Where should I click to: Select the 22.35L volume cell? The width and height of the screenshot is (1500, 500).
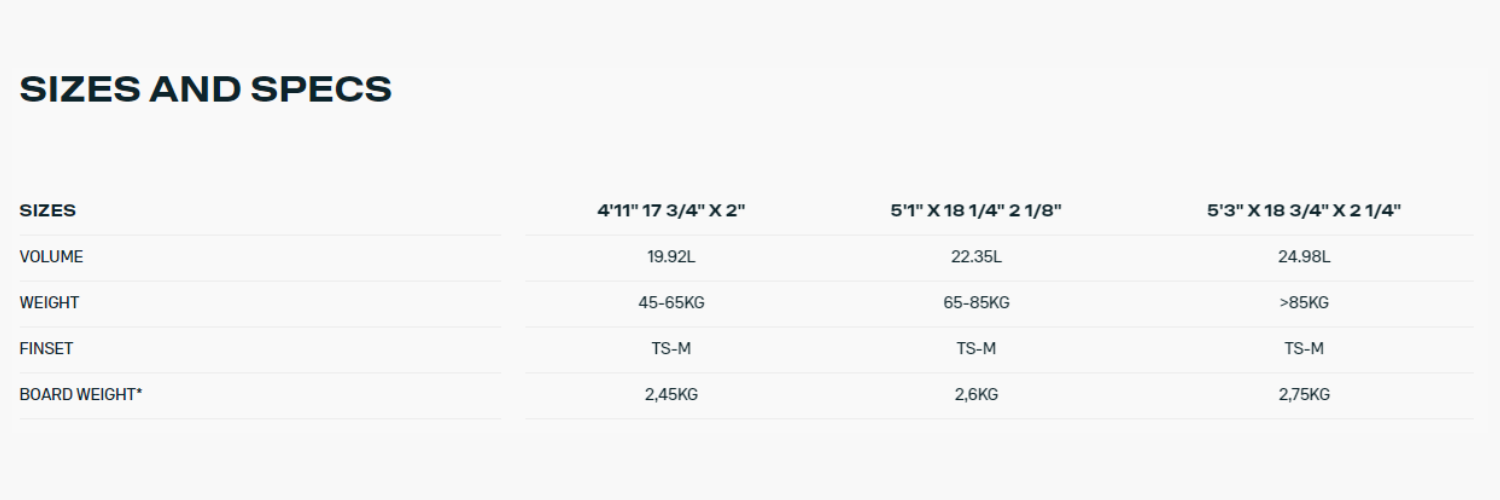(x=976, y=257)
